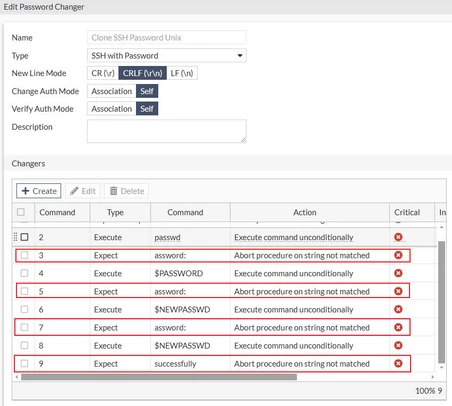Click the 'successfully' command cell
The width and height of the screenshot is (452, 406).
tap(175, 364)
